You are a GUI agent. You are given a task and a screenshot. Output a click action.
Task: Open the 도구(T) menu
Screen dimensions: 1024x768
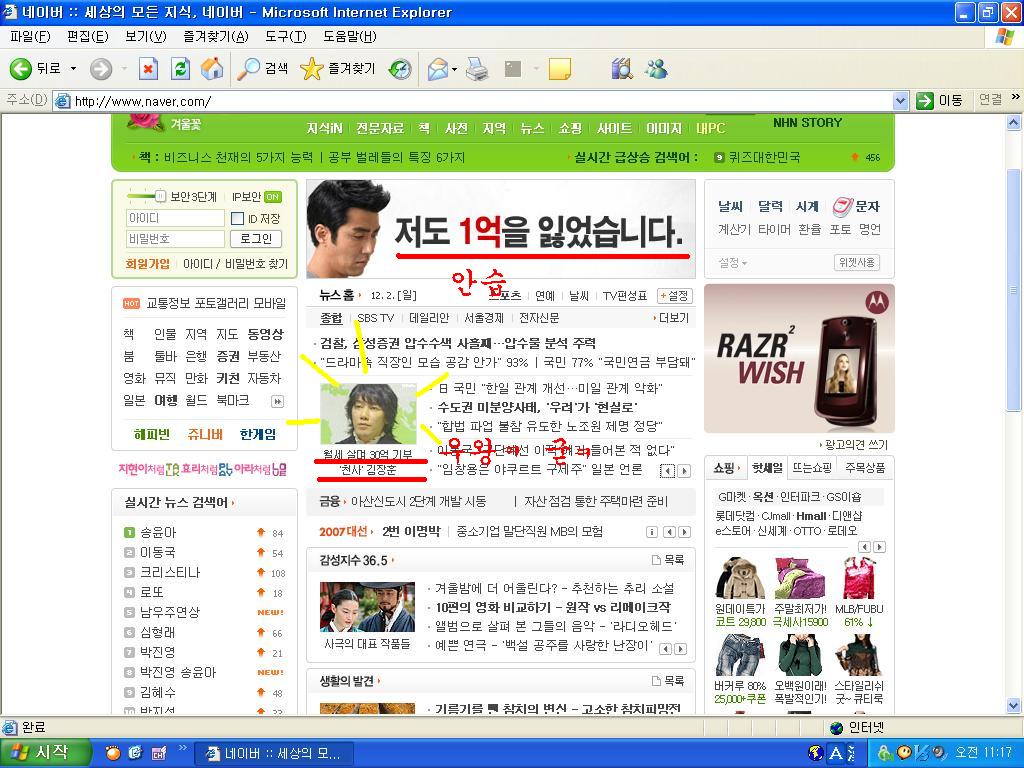pyautogui.click(x=285, y=37)
